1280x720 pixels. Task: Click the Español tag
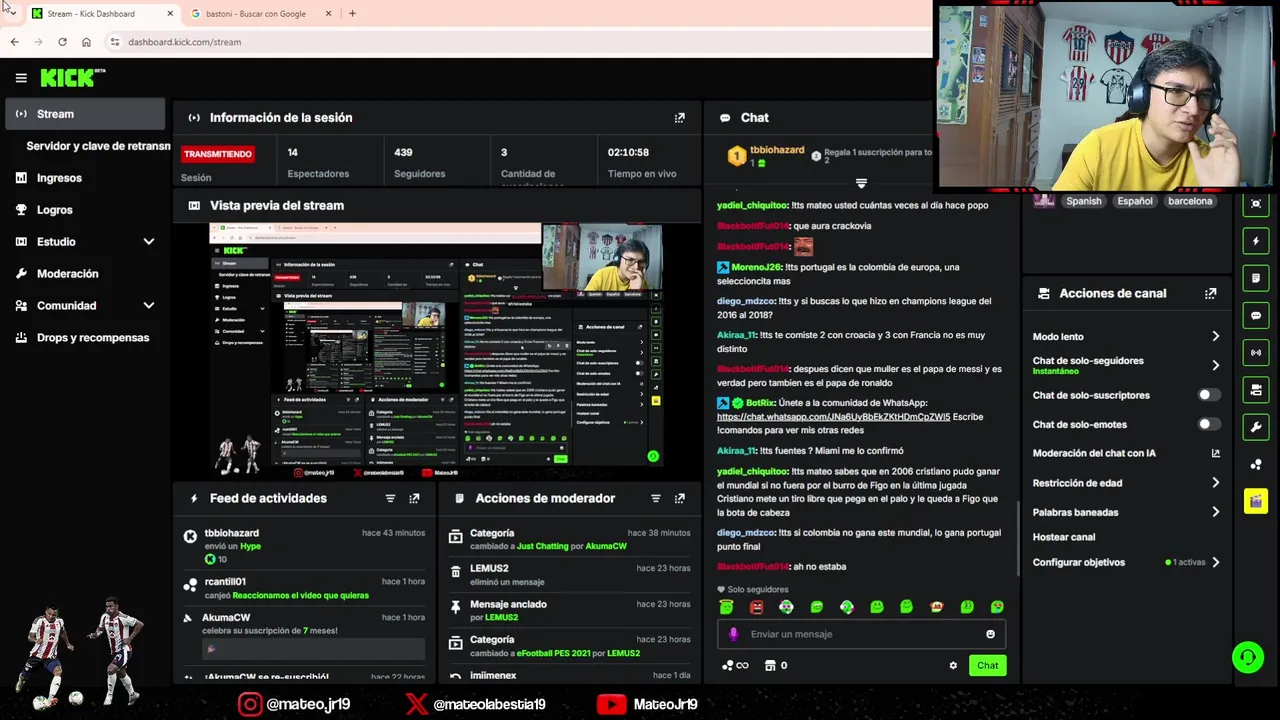pyautogui.click(x=1134, y=201)
